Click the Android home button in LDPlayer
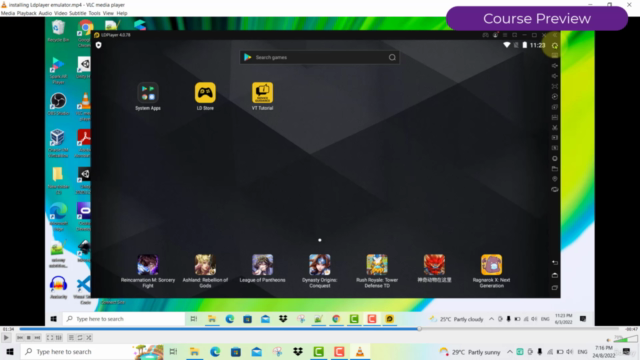The image size is (640, 360). (555, 275)
